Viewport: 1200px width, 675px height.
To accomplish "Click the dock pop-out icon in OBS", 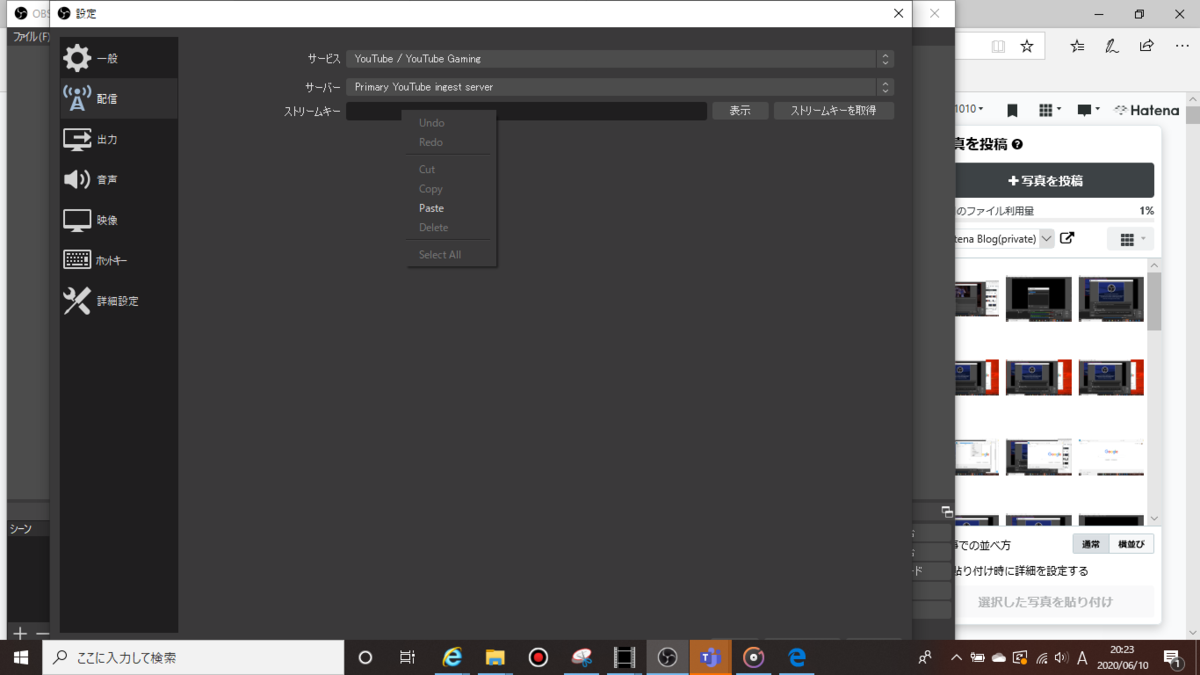I will (947, 511).
